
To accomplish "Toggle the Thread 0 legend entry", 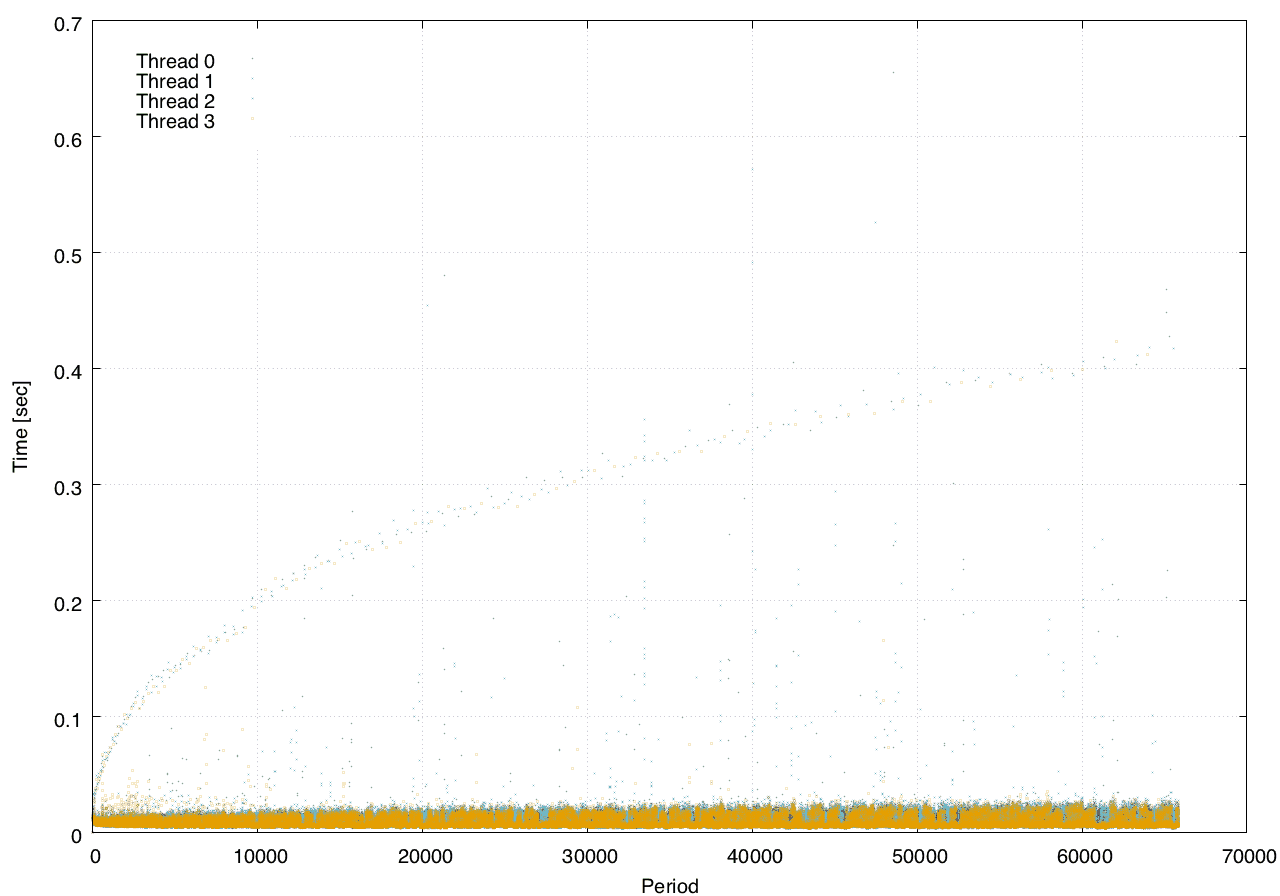I will pyautogui.click(x=175, y=61).
